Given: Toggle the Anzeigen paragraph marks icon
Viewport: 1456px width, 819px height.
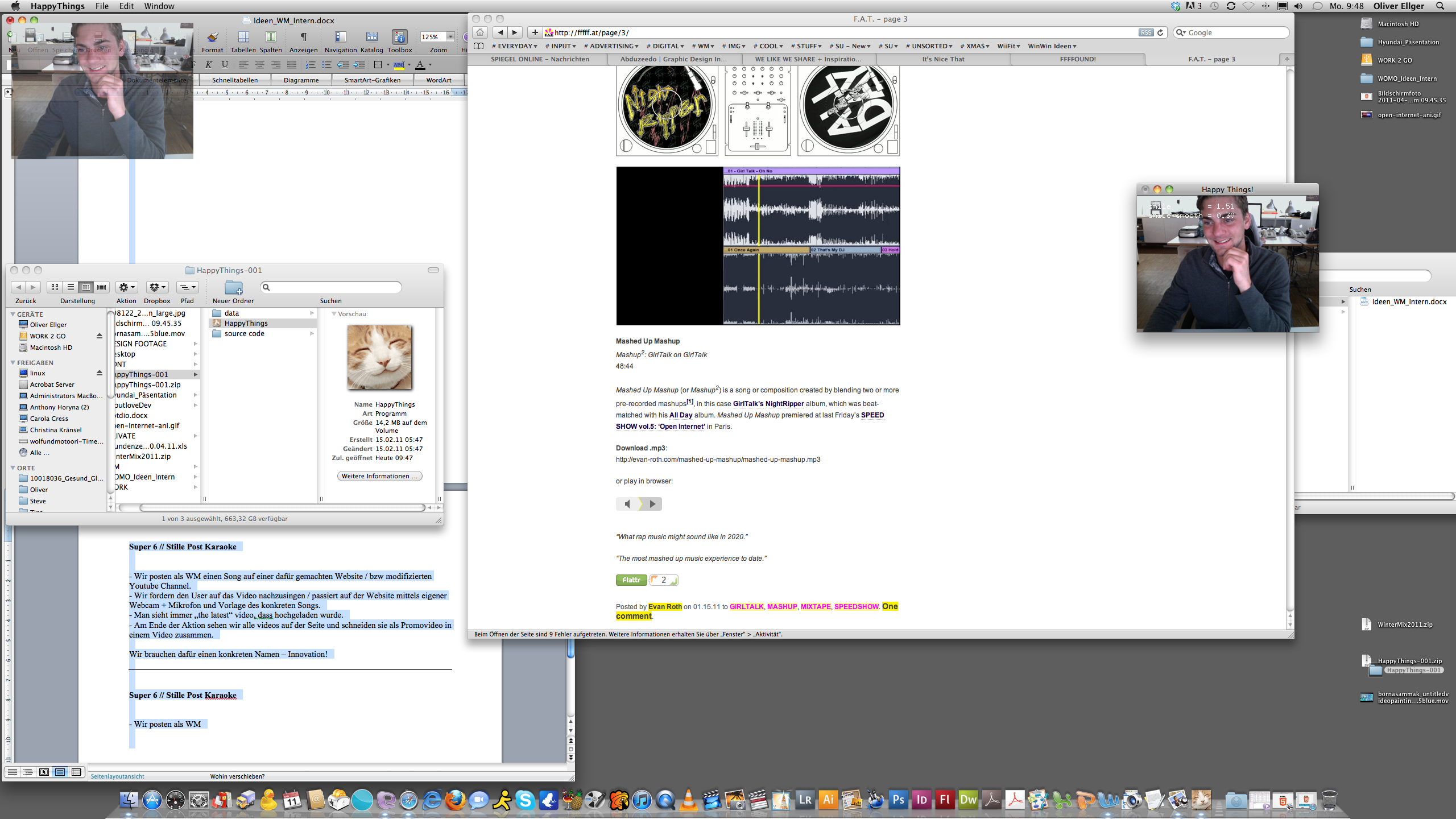Looking at the screenshot, I should tap(304, 38).
